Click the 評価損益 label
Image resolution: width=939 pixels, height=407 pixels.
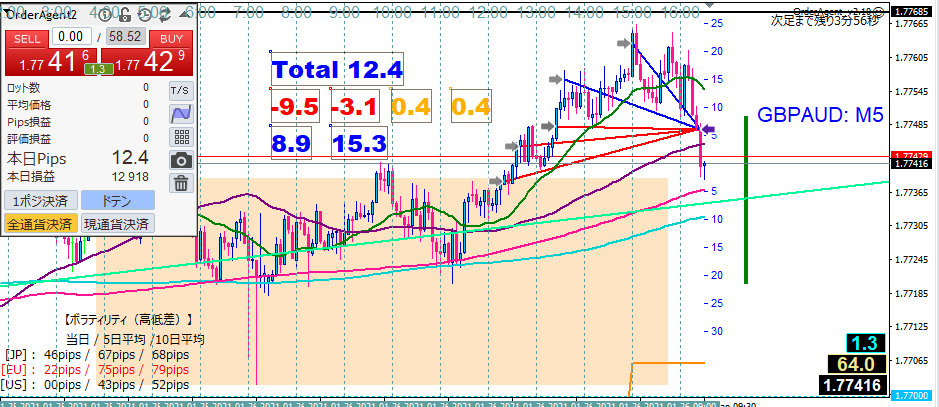[x=27, y=139]
